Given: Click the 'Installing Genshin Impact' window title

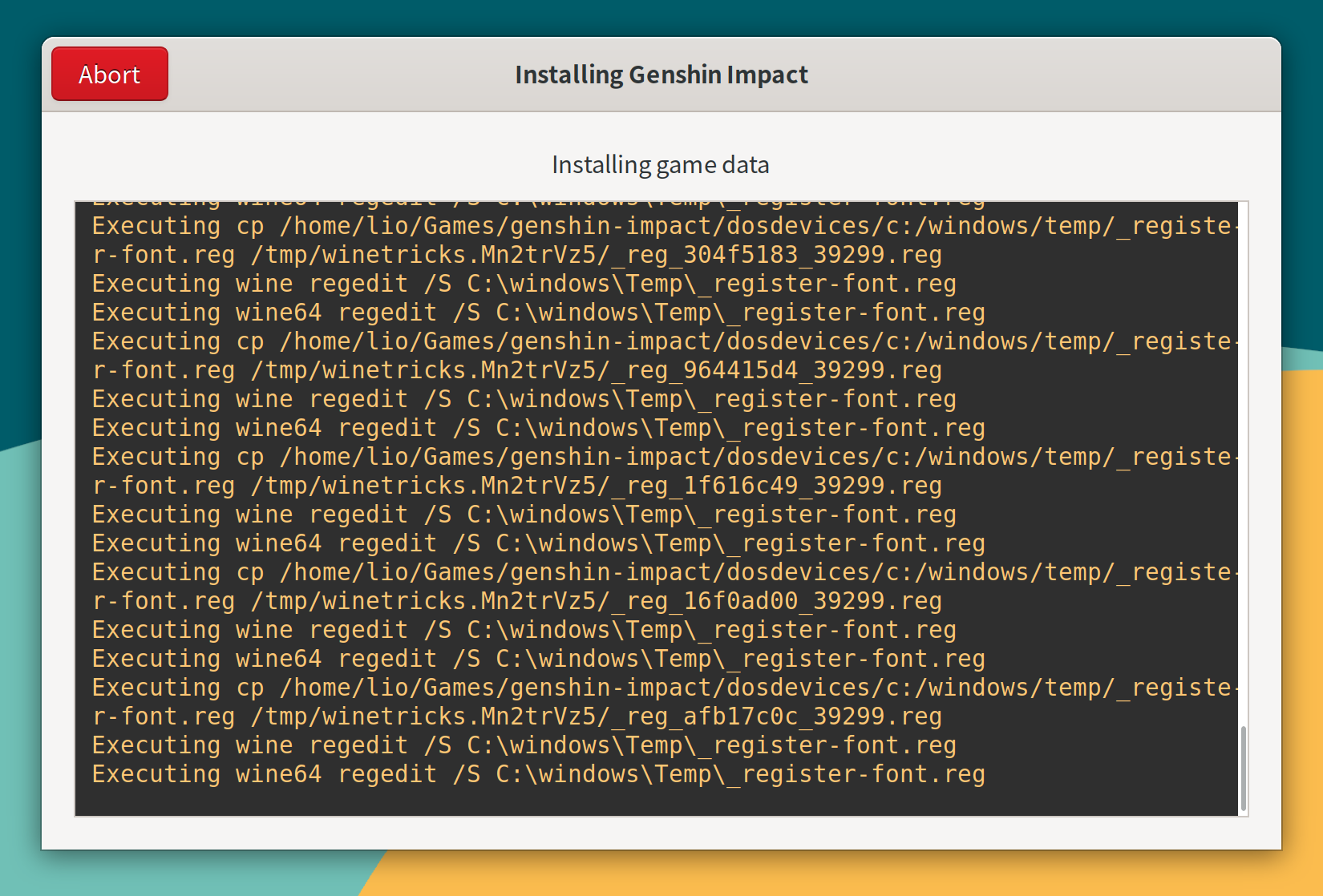Looking at the screenshot, I should [x=661, y=75].
